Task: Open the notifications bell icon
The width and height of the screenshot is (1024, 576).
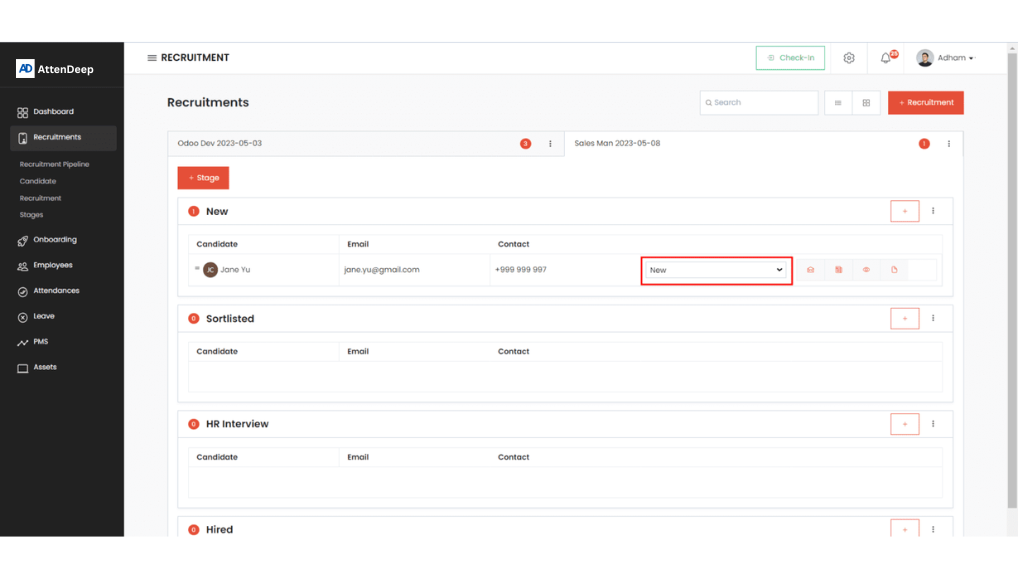Action: coord(886,58)
